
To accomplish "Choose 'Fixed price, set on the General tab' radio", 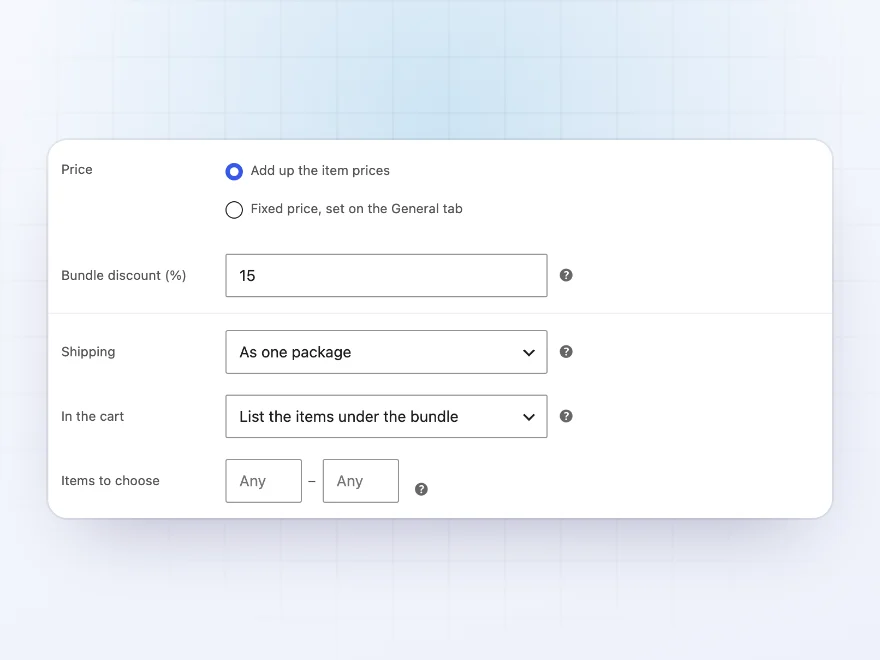I will click(234, 209).
